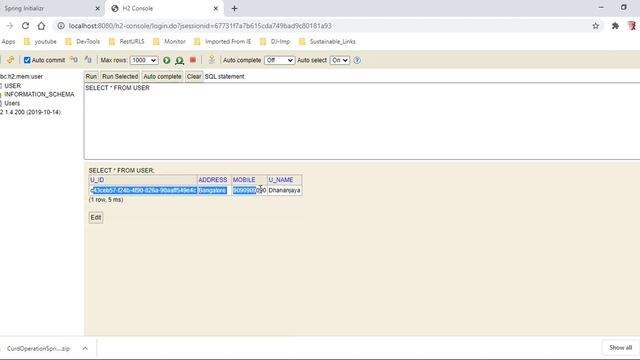Click the Bangalore address cell

click(214, 190)
